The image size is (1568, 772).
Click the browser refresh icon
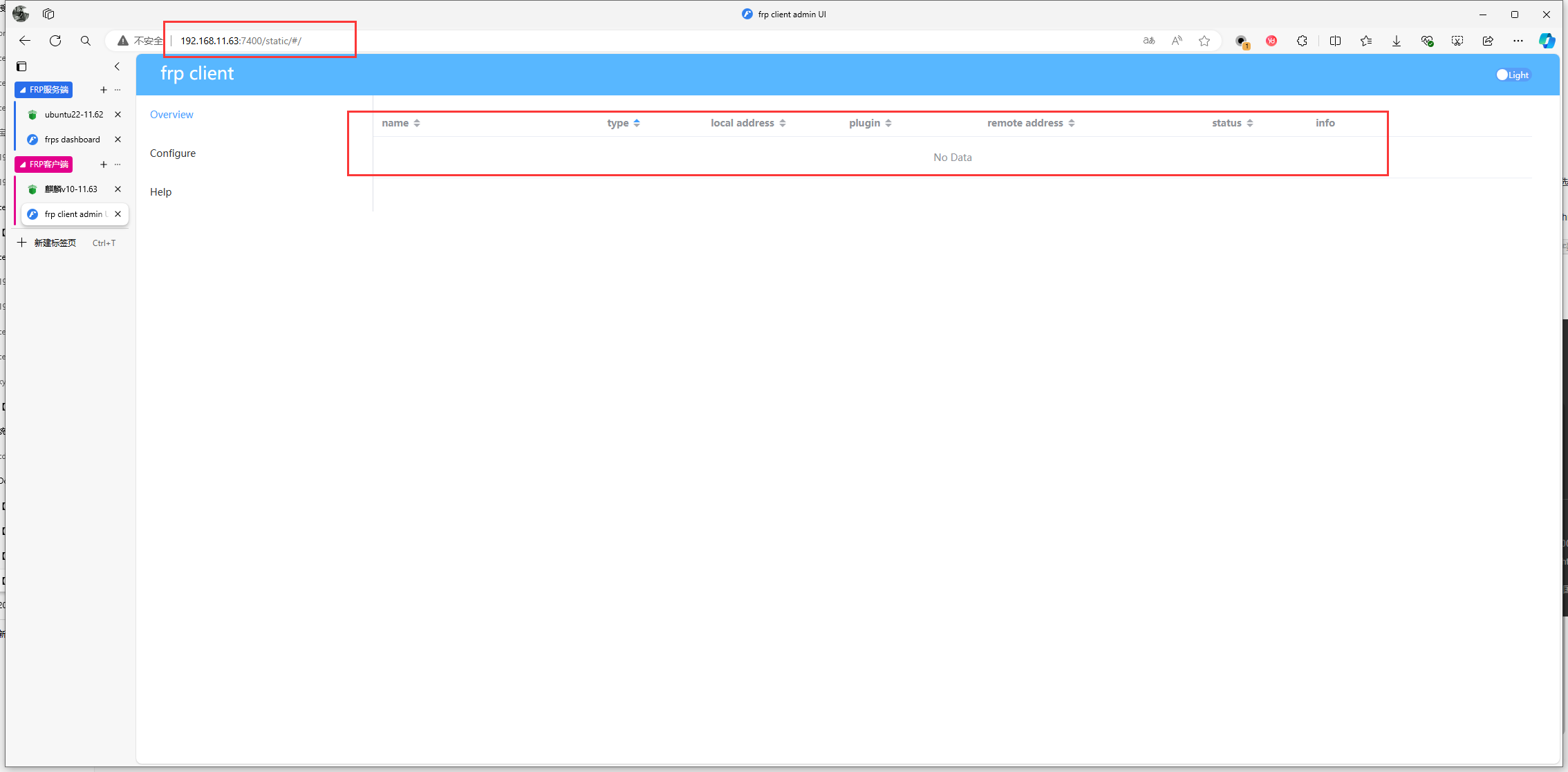click(x=55, y=41)
